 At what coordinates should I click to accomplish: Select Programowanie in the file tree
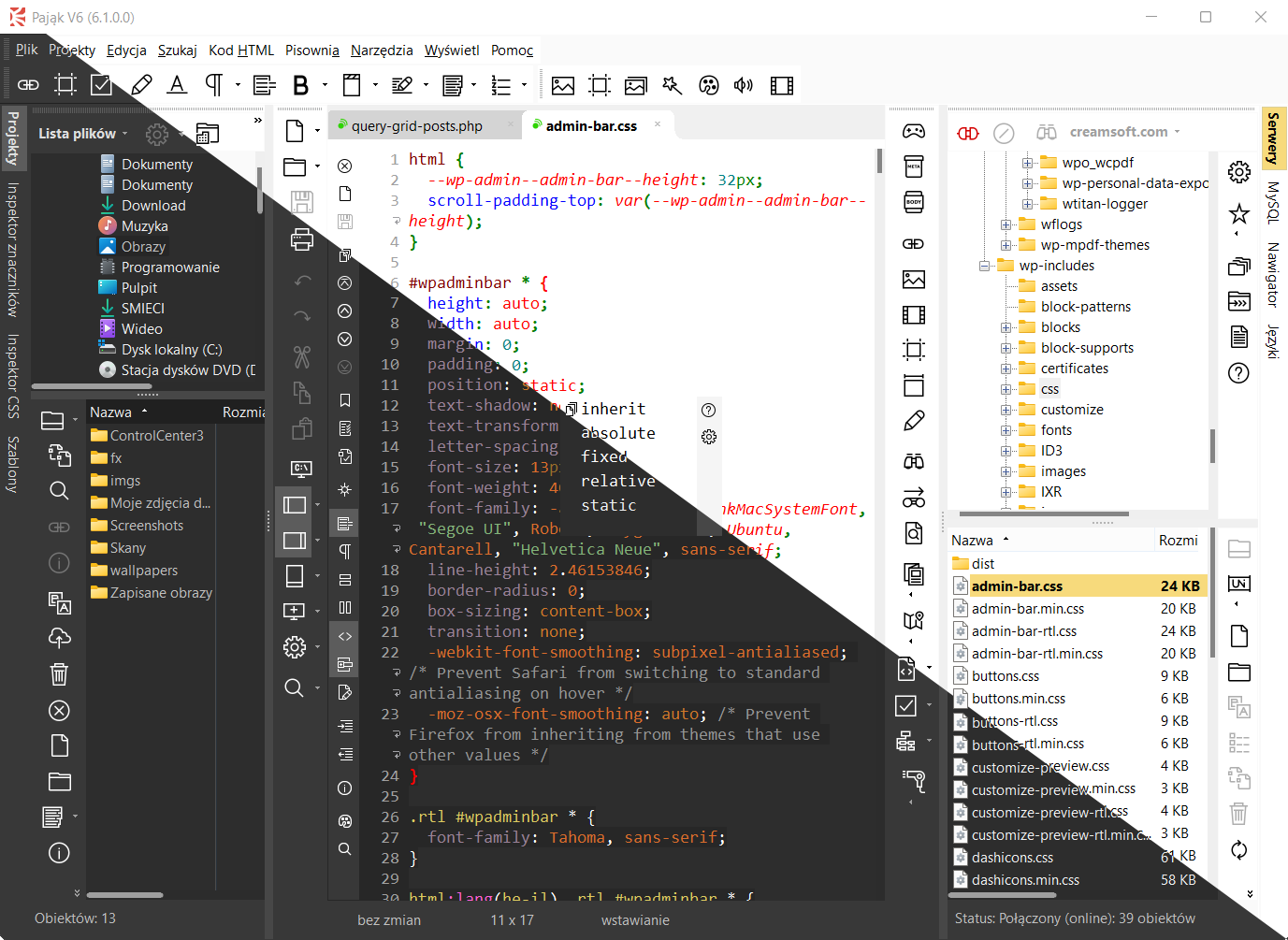[170, 268]
